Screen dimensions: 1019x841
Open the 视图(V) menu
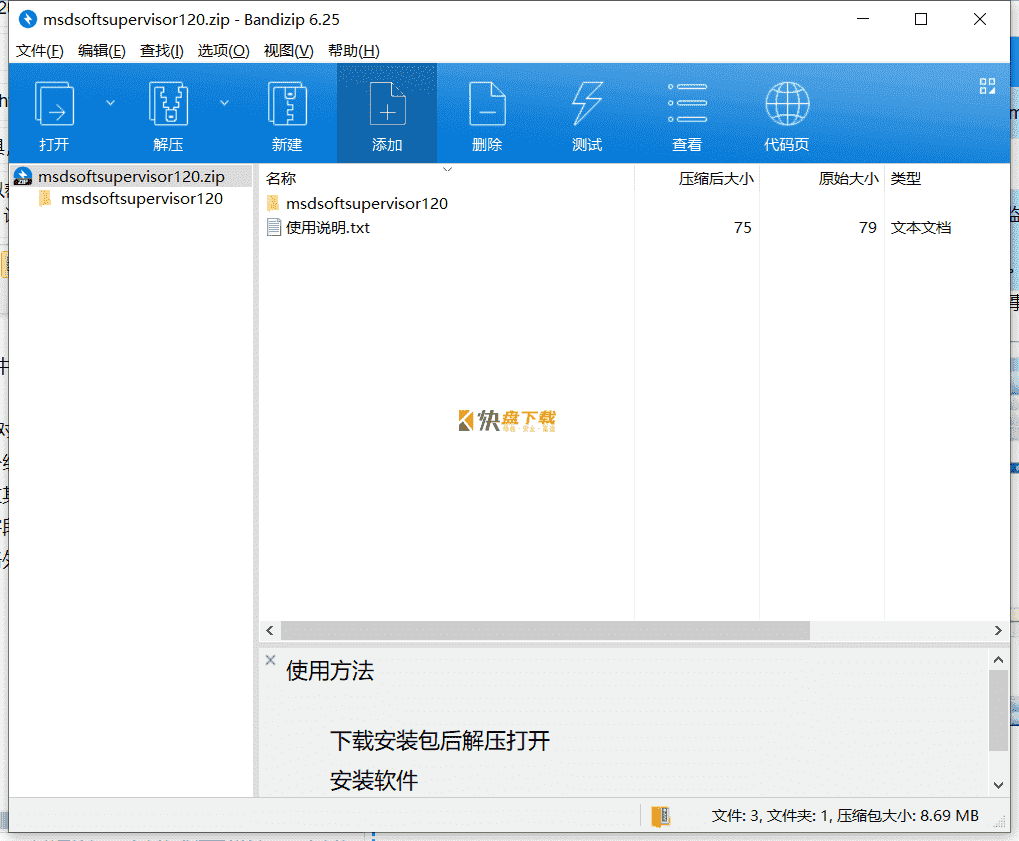289,51
